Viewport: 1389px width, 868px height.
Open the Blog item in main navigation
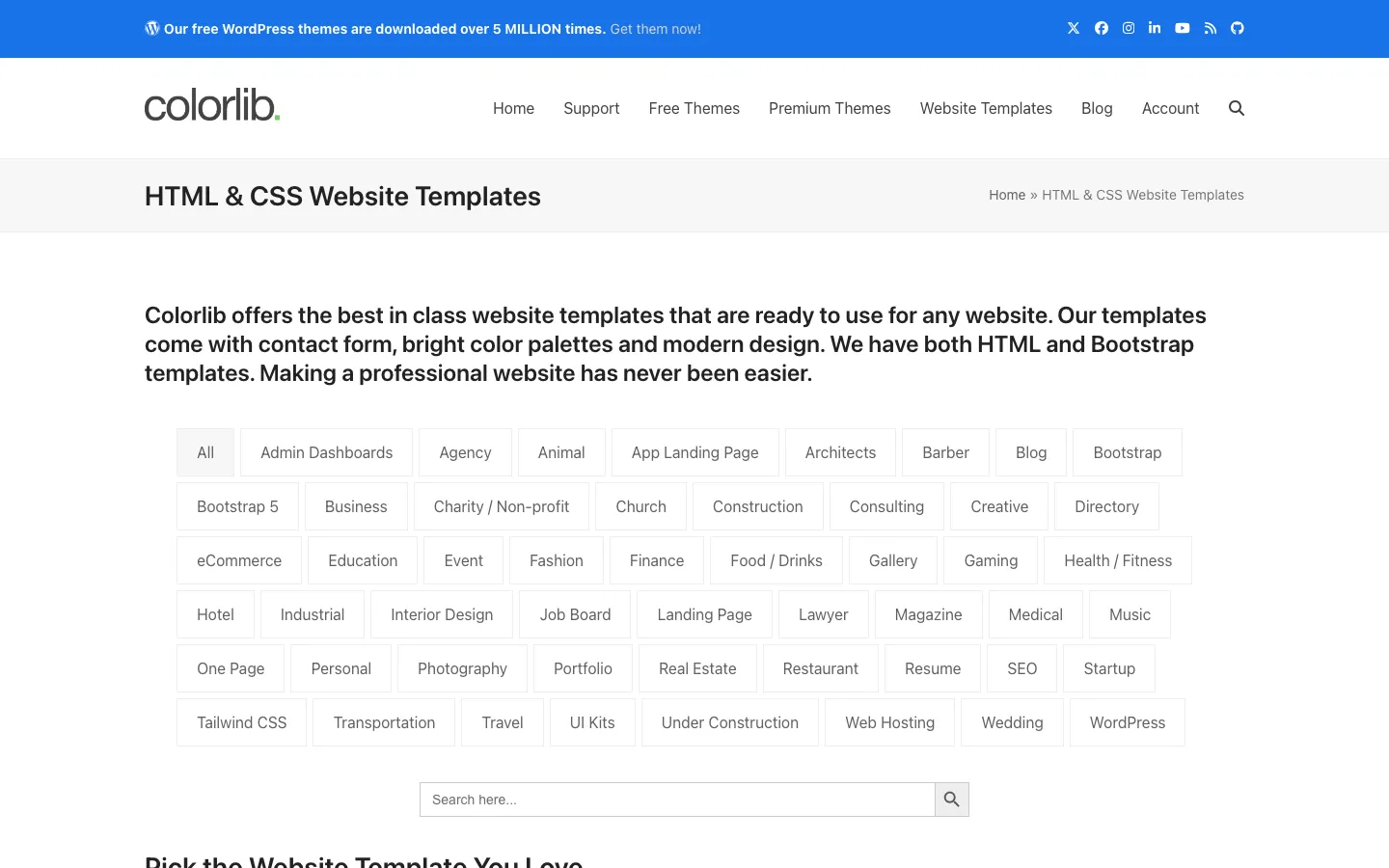pos(1097,108)
